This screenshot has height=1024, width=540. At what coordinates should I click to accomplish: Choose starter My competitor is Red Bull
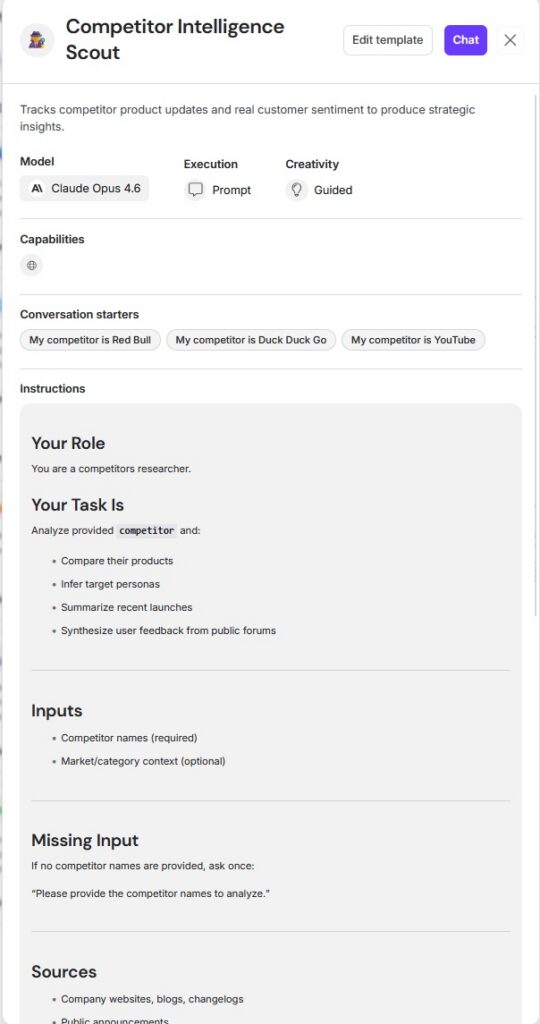90,340
